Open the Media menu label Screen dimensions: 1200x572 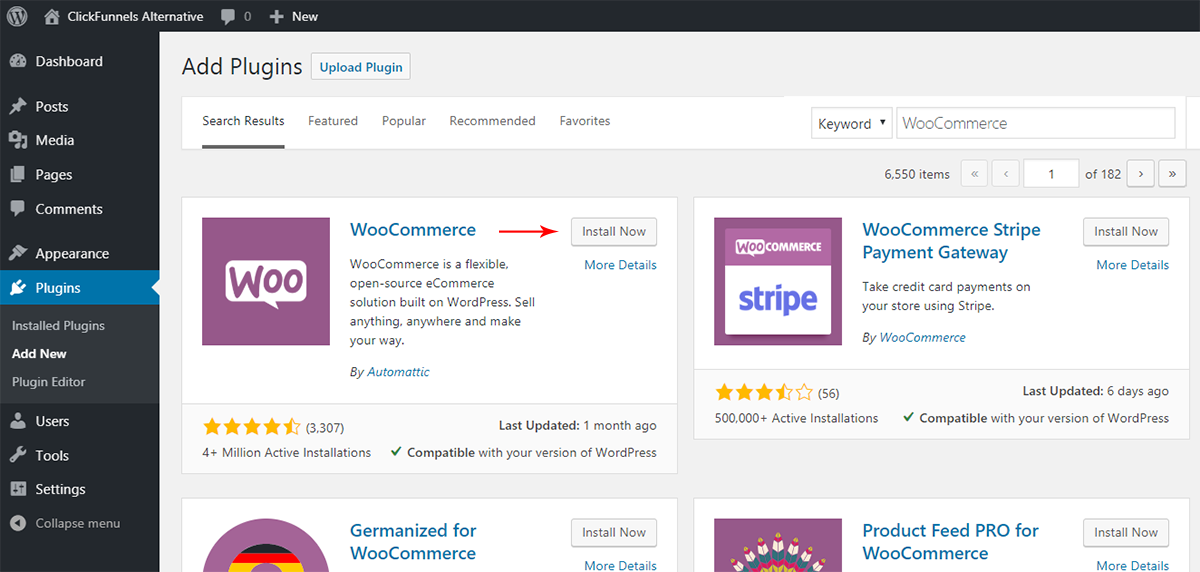[55, 141]
